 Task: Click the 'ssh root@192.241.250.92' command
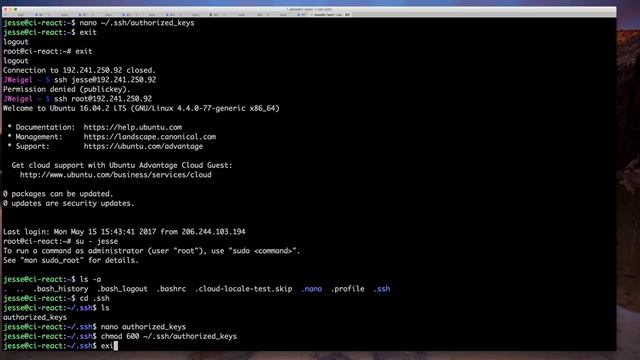[103, 99]
